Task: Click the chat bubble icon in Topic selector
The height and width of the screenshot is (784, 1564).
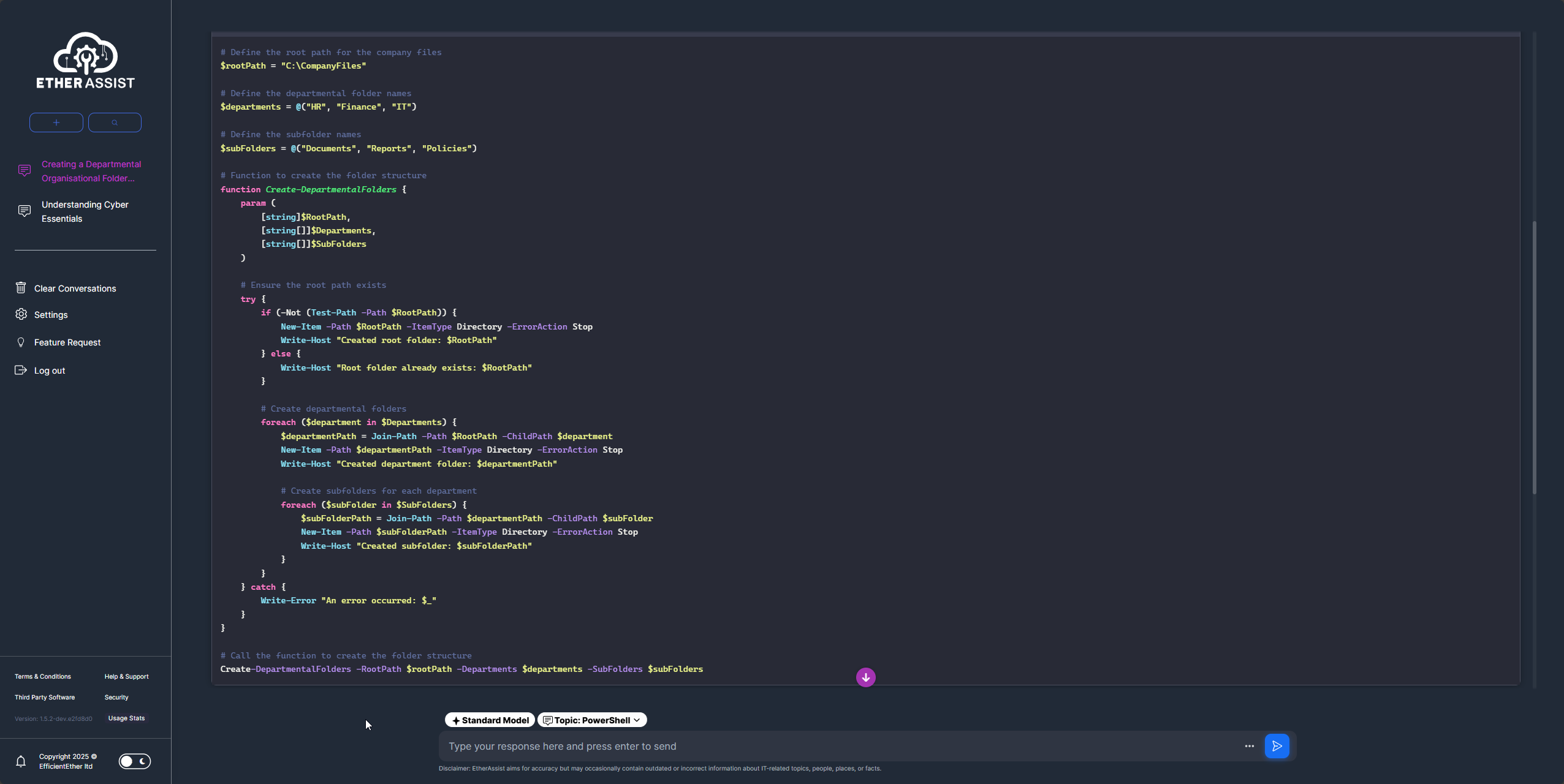Action: (548, 720)
